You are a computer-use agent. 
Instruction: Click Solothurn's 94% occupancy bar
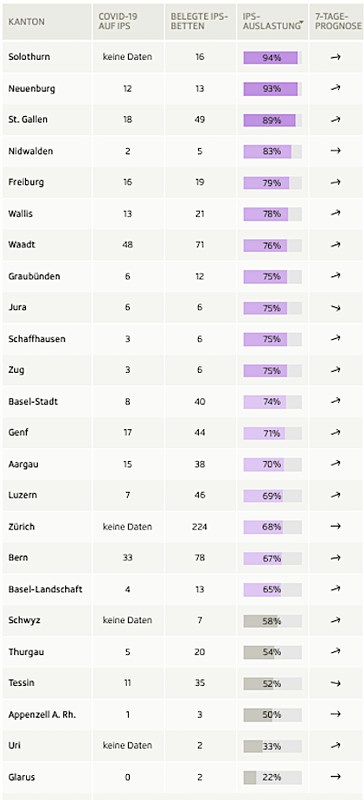point(273,58)
